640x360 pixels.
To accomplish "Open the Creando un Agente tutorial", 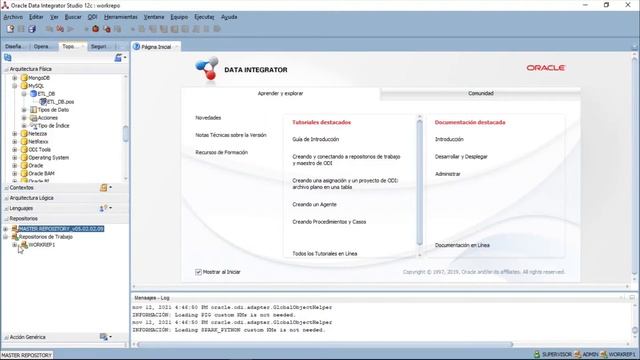I will pos(314,204).
